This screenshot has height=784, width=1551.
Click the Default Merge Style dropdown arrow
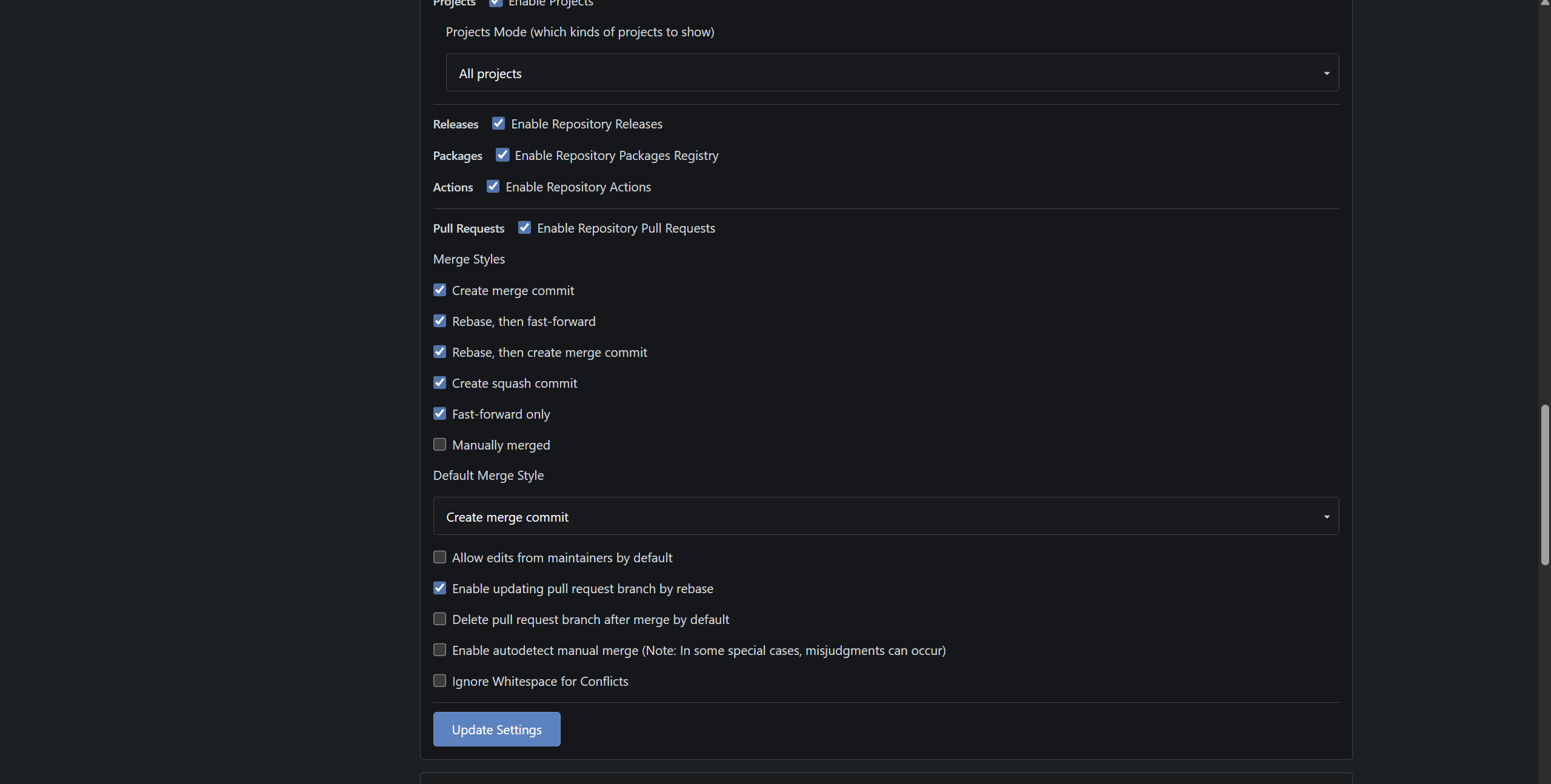[1326, 517]
